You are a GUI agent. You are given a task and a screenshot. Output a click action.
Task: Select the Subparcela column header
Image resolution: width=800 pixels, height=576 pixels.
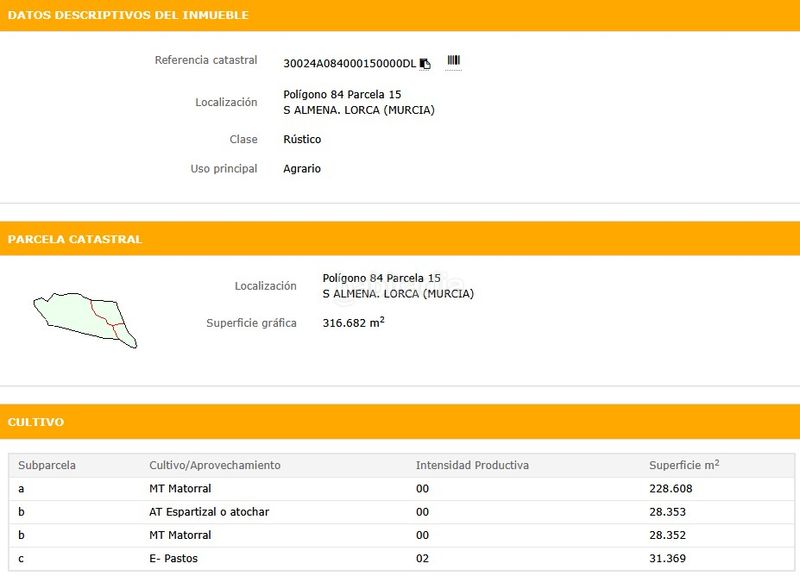click(x=47, y=465)
